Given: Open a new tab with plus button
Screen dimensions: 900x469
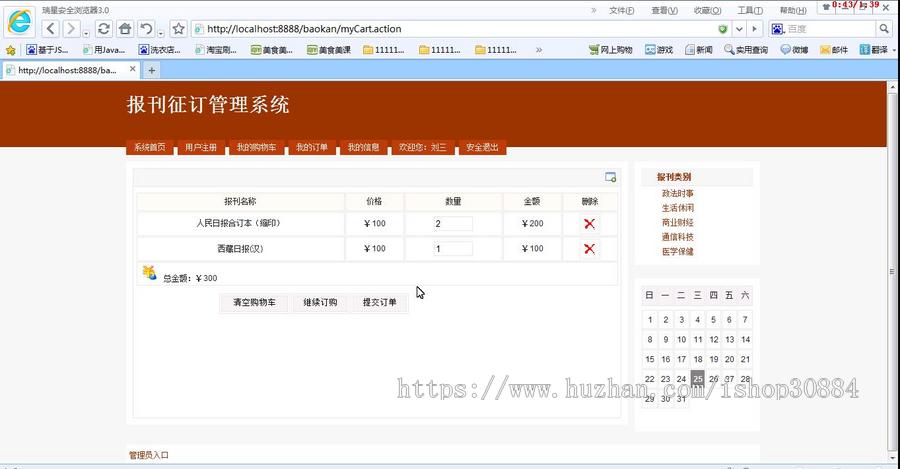Looking at the screenshot, I should pos(152,70).
